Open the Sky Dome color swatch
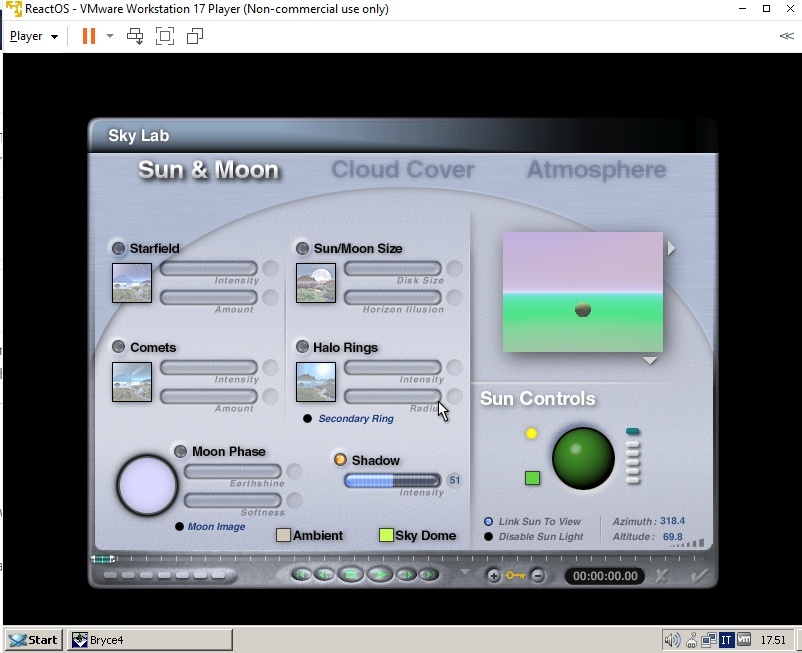Screen dimensions: 802x653 pos(386,535)
